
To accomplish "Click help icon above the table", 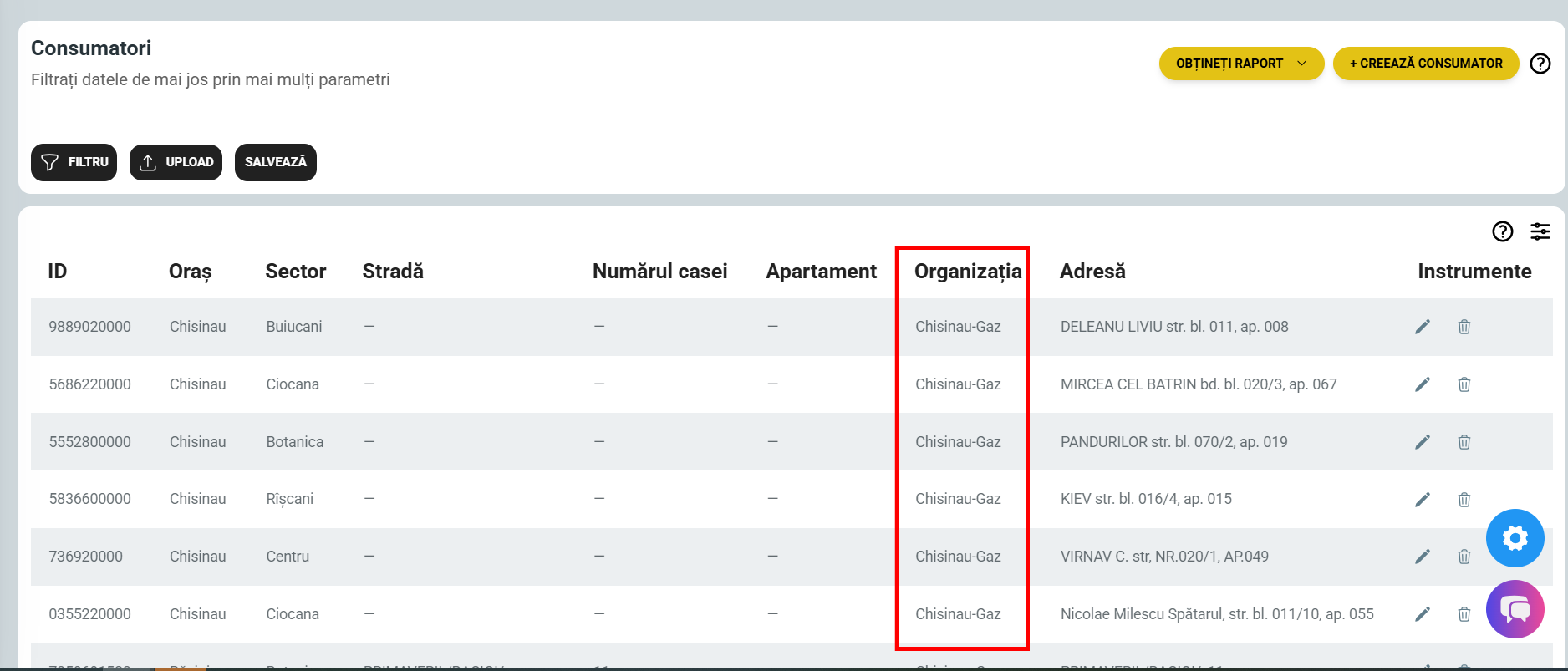I will click(x=1502, y=231).
